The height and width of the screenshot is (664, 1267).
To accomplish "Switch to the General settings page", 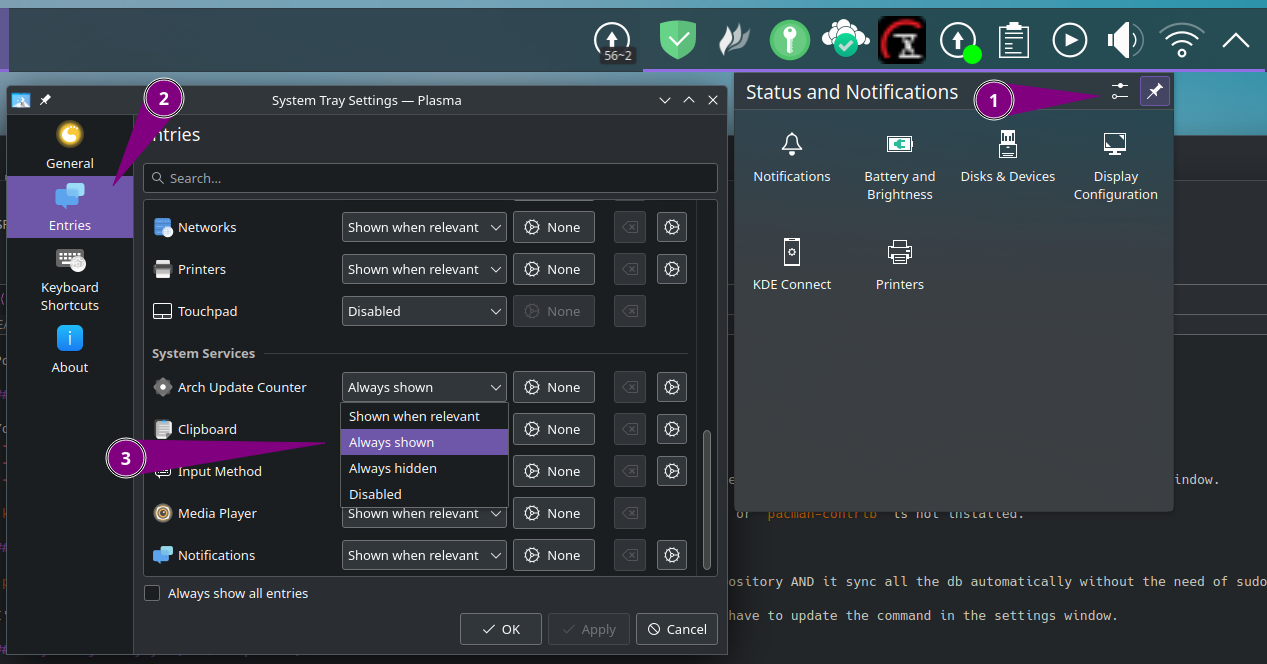I will 70,145.
